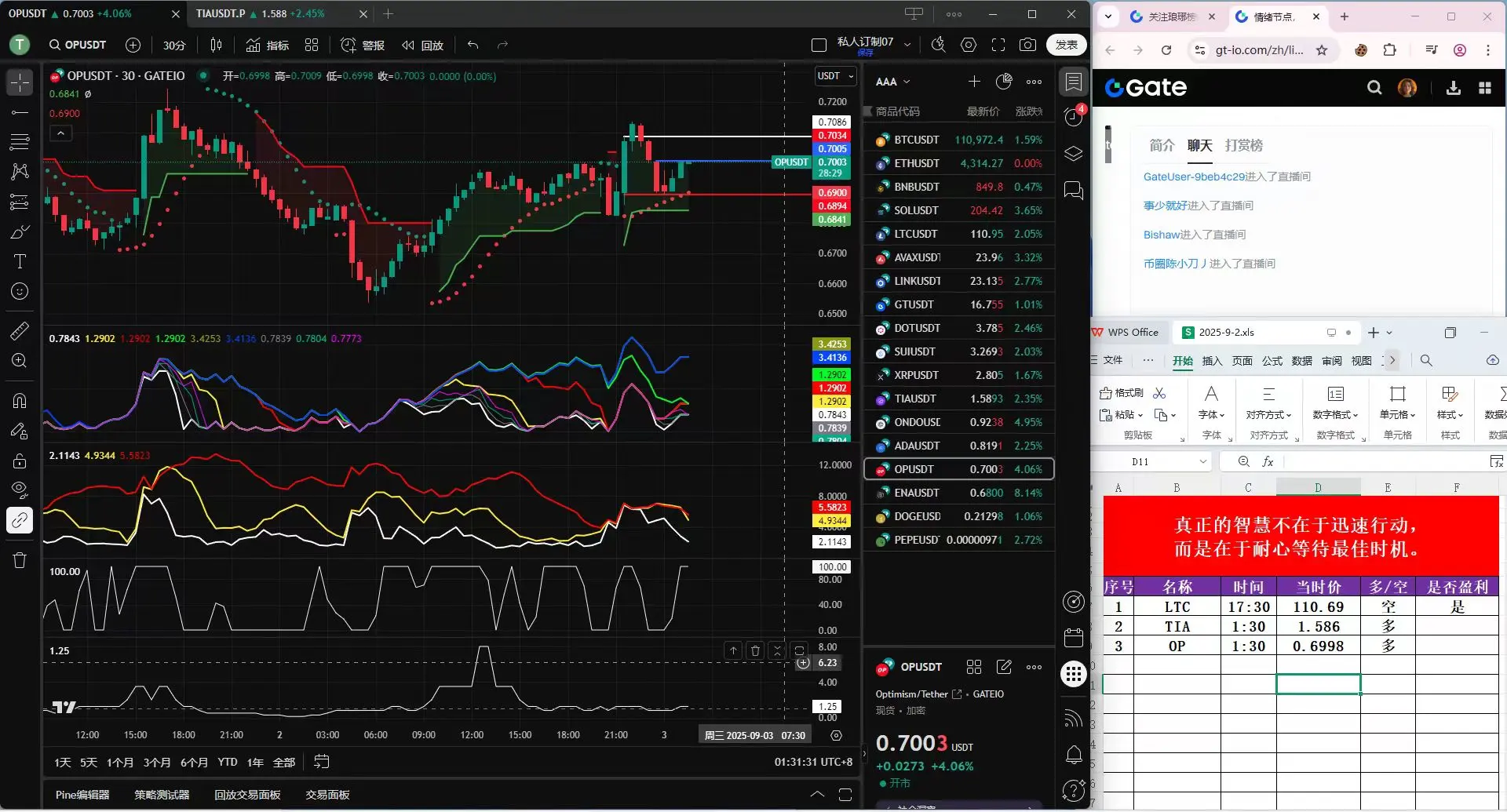Open the economic calendar panel icon

1073,638
